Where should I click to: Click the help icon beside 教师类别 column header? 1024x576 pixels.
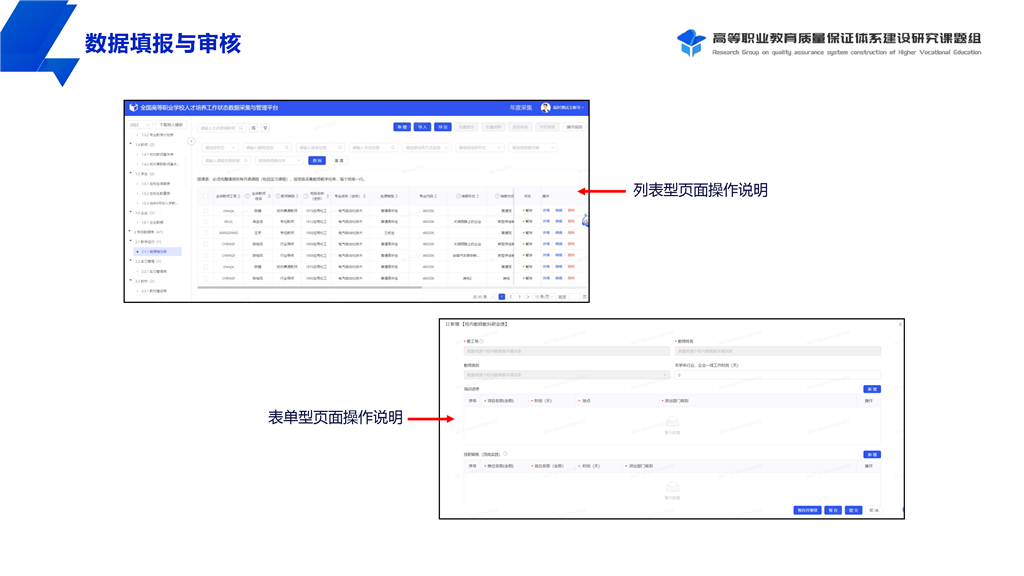point(278,196)
